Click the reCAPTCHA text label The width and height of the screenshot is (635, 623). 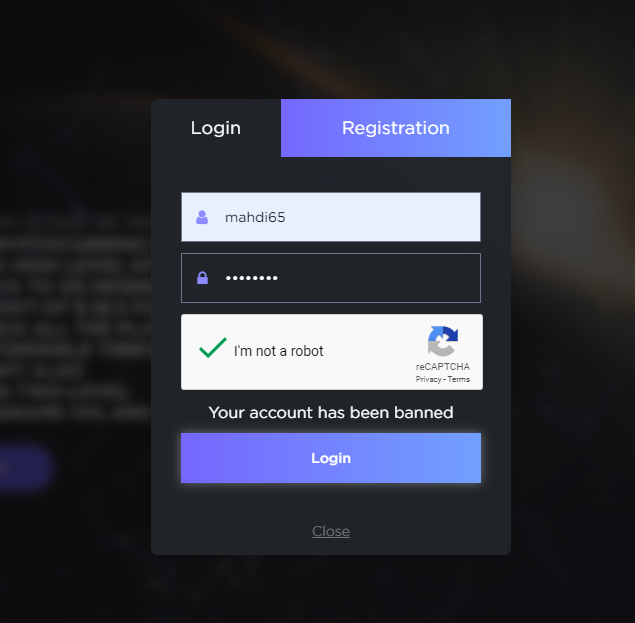tap(443, 367)
